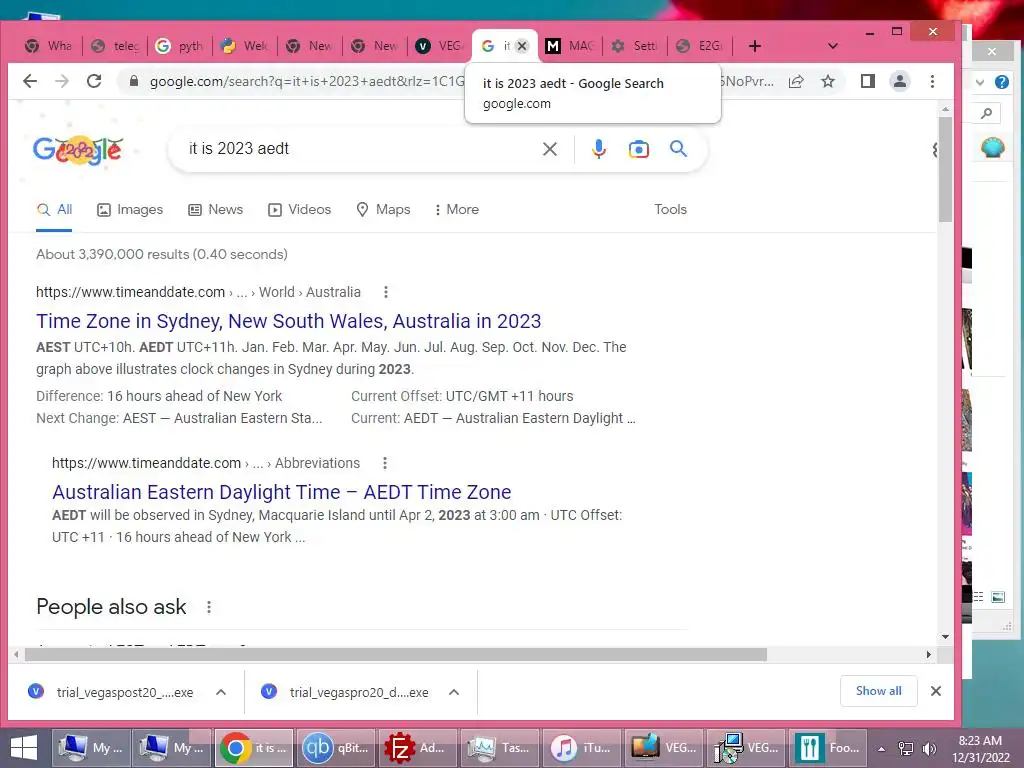Click the taskbar clock showing 8:23 AM
This screenshot has width=1024, height=768.
pos(980,748)
